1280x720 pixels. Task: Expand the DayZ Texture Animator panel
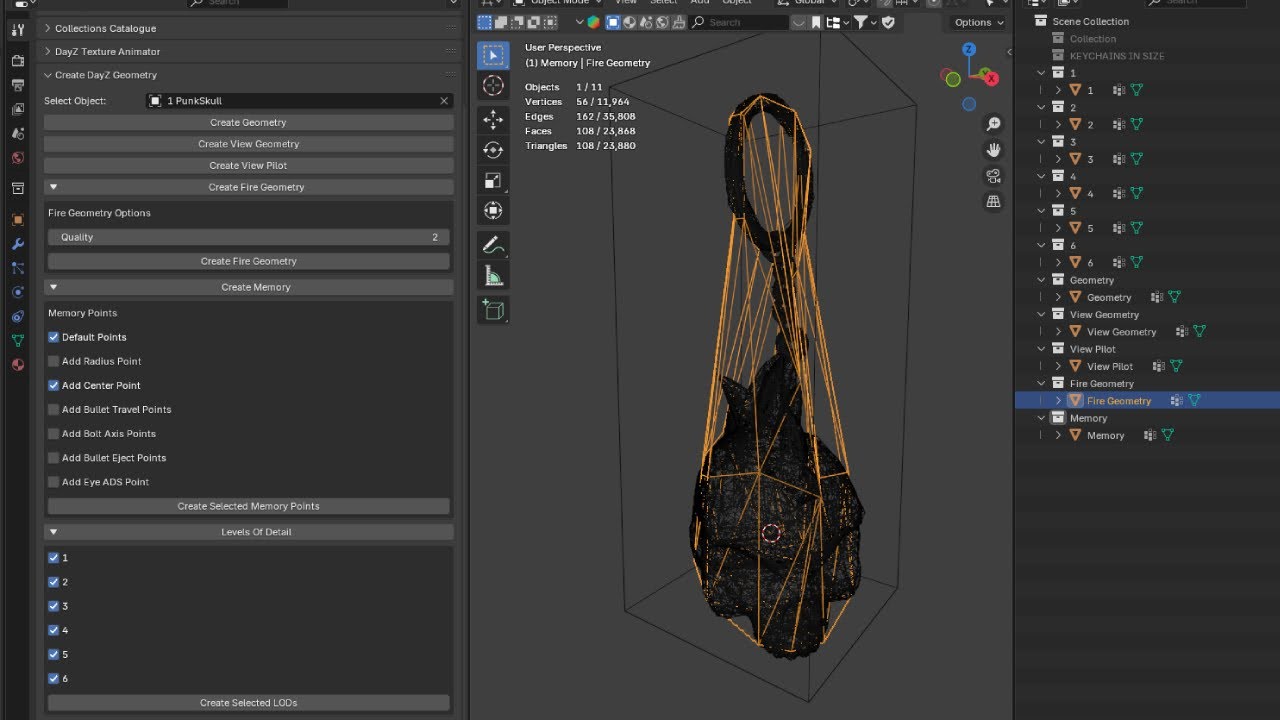tap(47, 51)
